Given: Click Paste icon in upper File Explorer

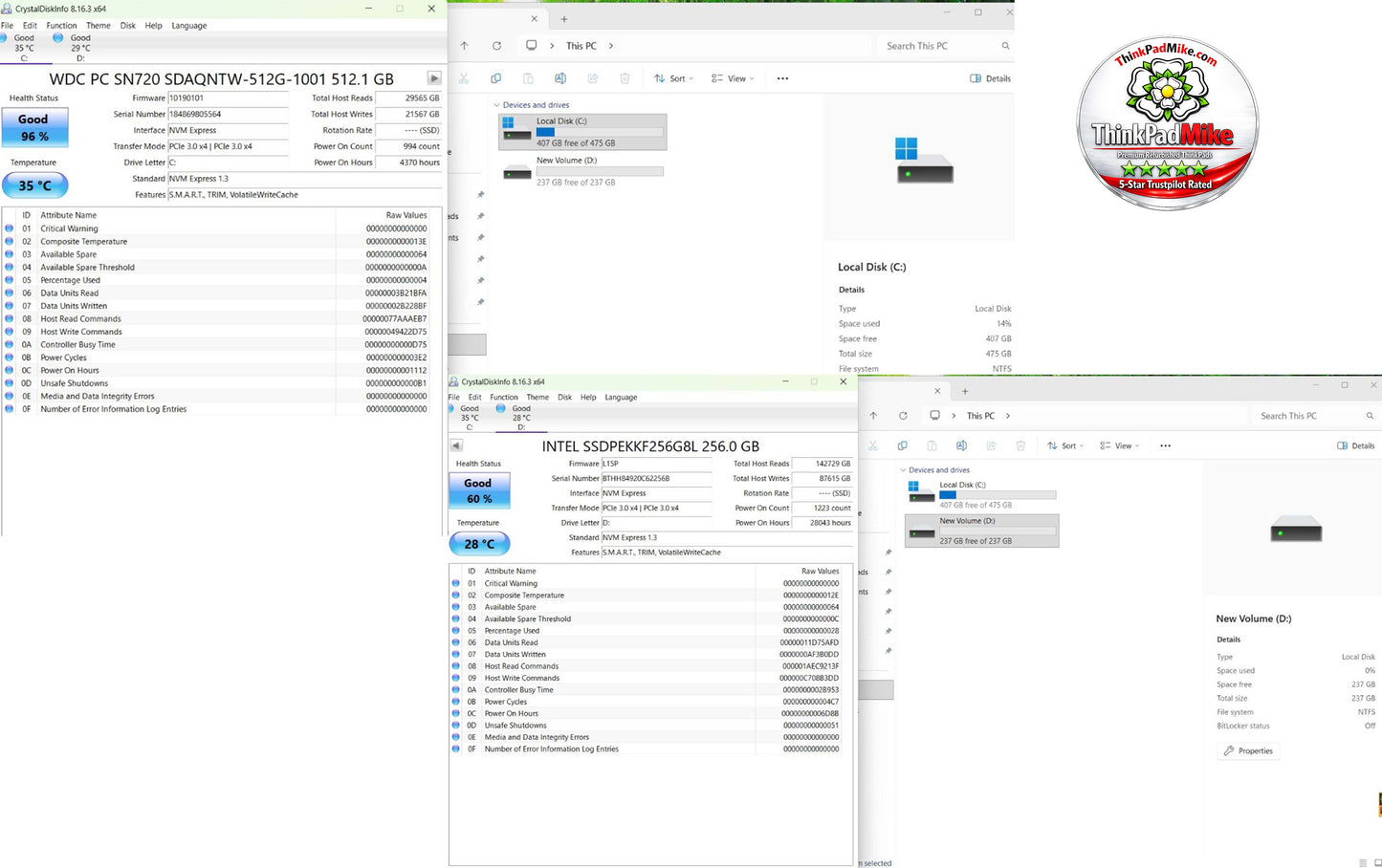Looking at the screenshot, I should tap(528, 78).
